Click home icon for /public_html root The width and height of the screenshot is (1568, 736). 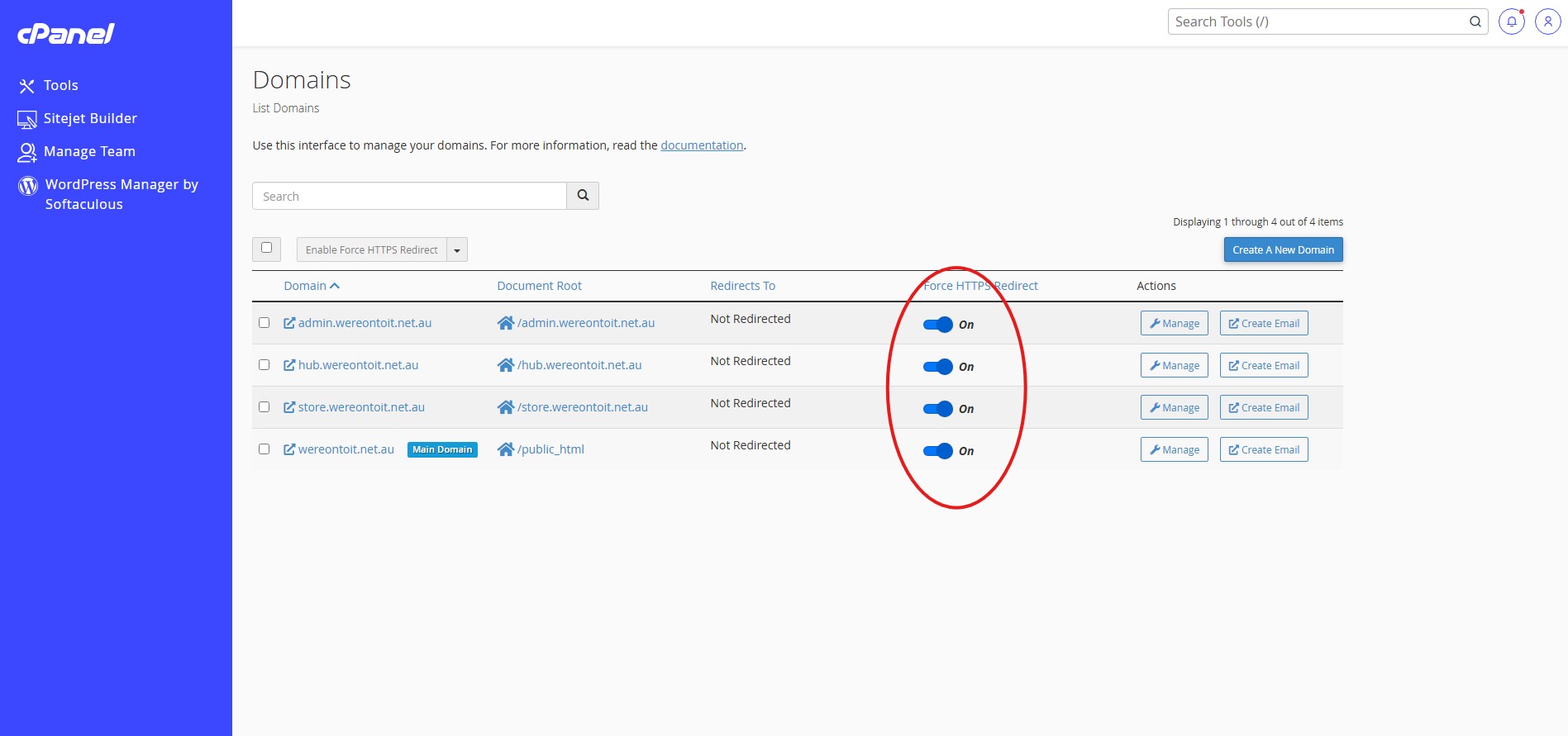tap(506, 449)
